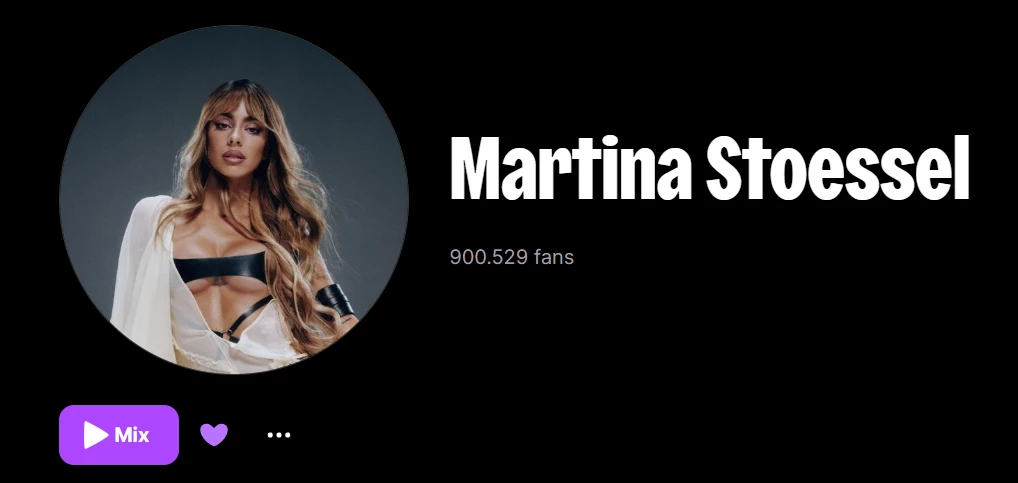Remove Martina Stoessel from favorites via heart
The width and height of the screenshot is (1018, 483).
click(x=214, y=434)
